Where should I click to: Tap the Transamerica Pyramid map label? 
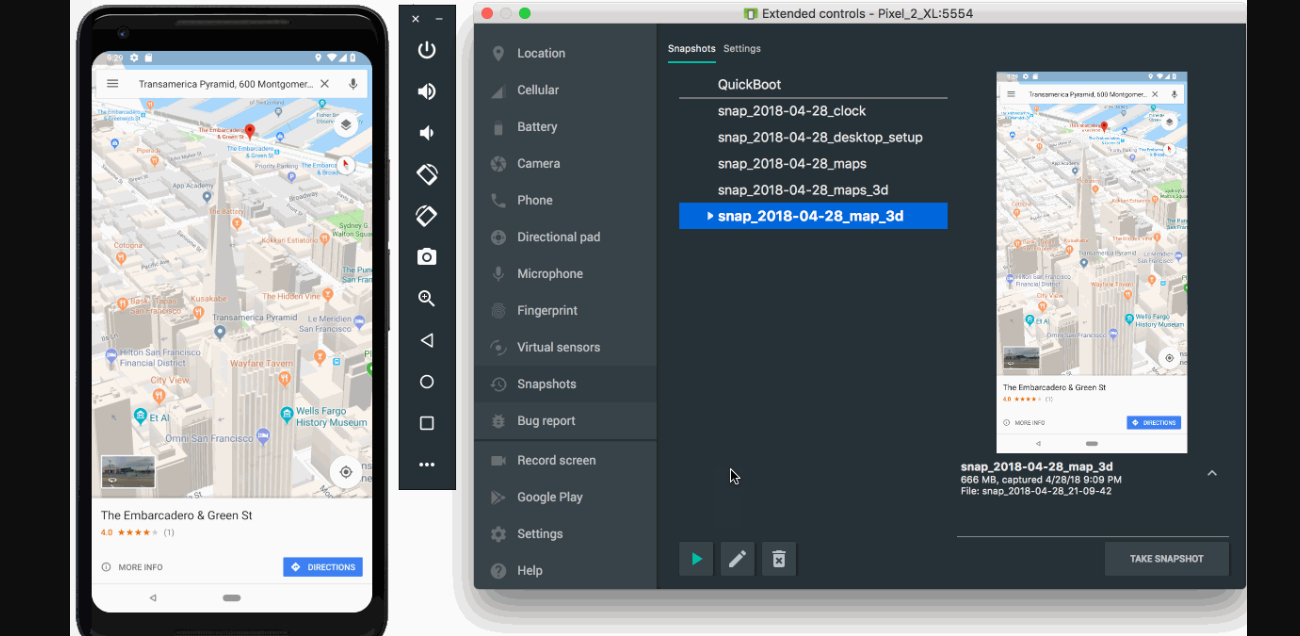click(256, 318)
